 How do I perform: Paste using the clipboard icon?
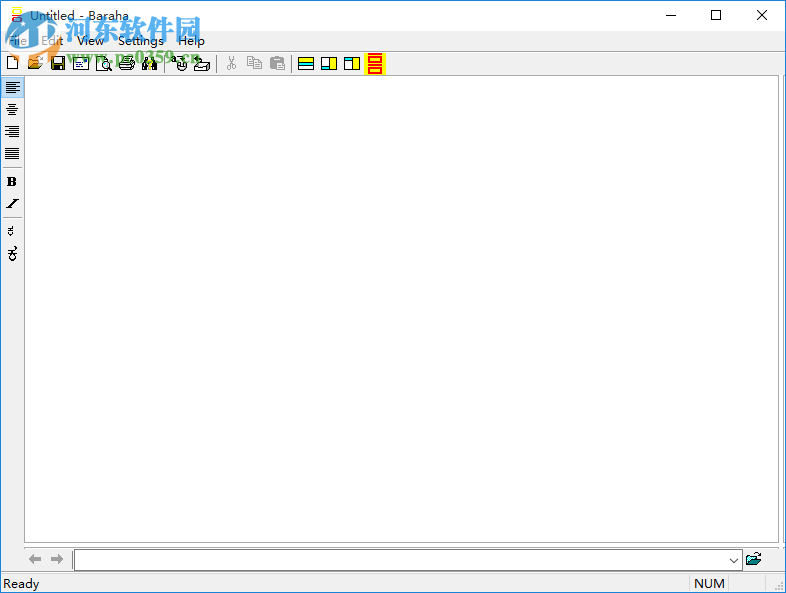277,63
